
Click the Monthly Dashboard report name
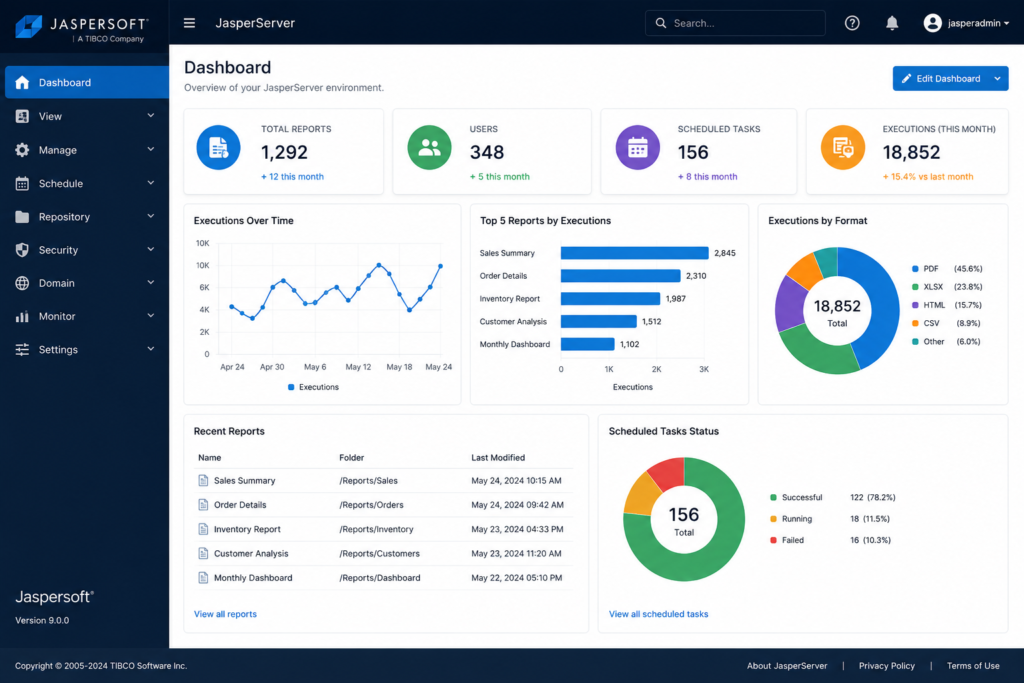click(x=253, y=578)
